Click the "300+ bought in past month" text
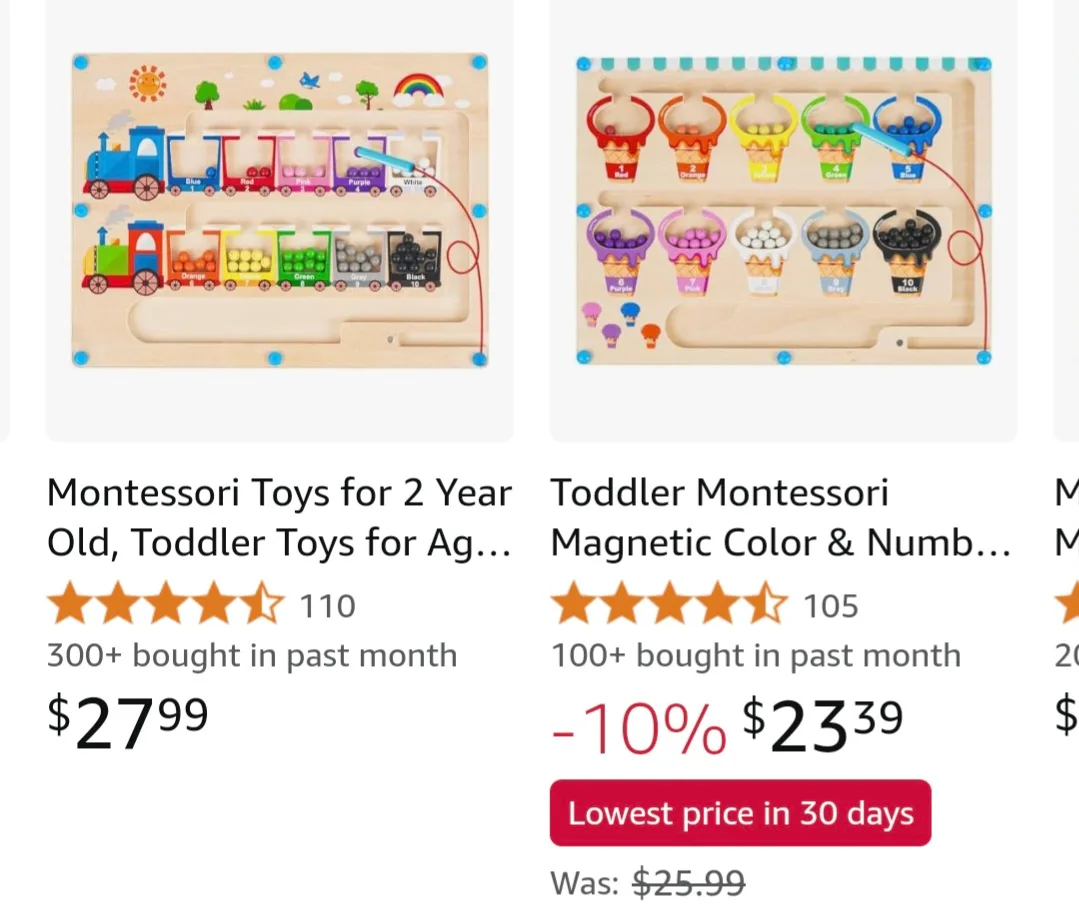The image size is (1079, 923). point(252,655)
